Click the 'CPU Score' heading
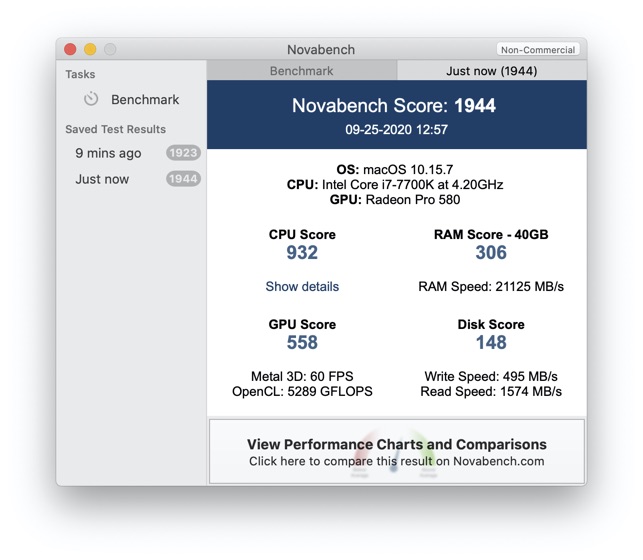This screenshot has height=560, width=643. [x=302, y=234]
